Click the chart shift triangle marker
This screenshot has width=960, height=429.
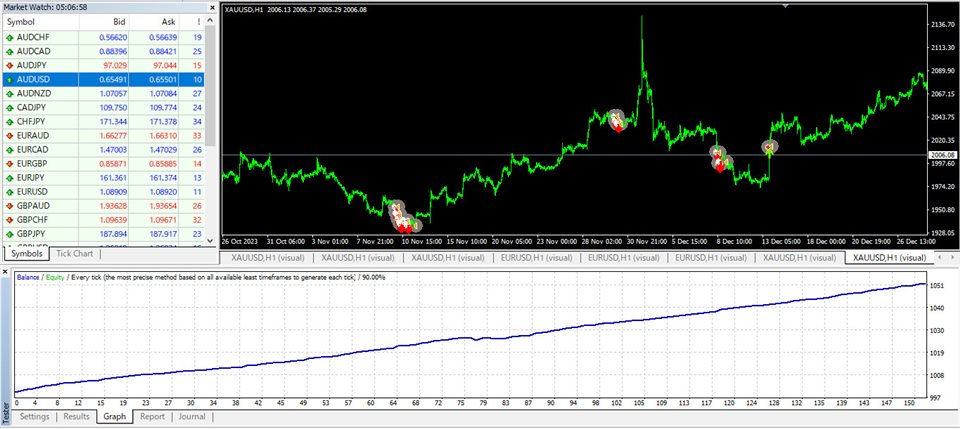(786, 6)
